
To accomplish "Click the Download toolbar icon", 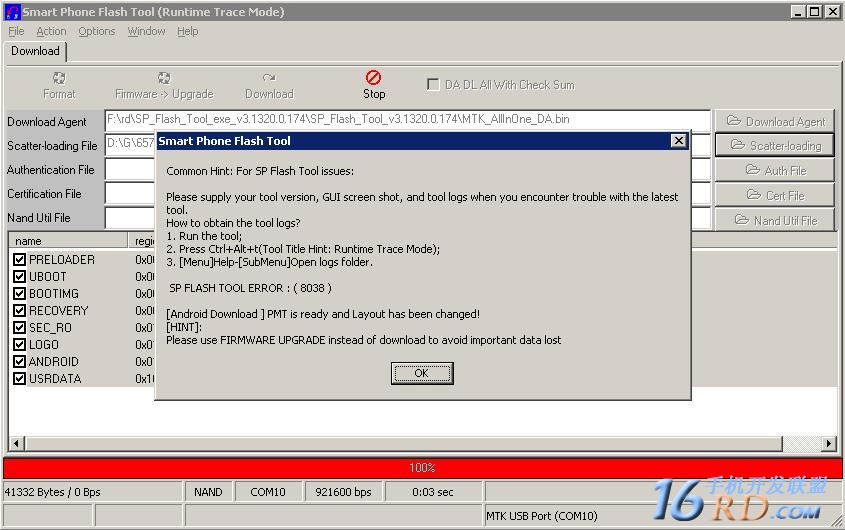I will pos(269,78).
